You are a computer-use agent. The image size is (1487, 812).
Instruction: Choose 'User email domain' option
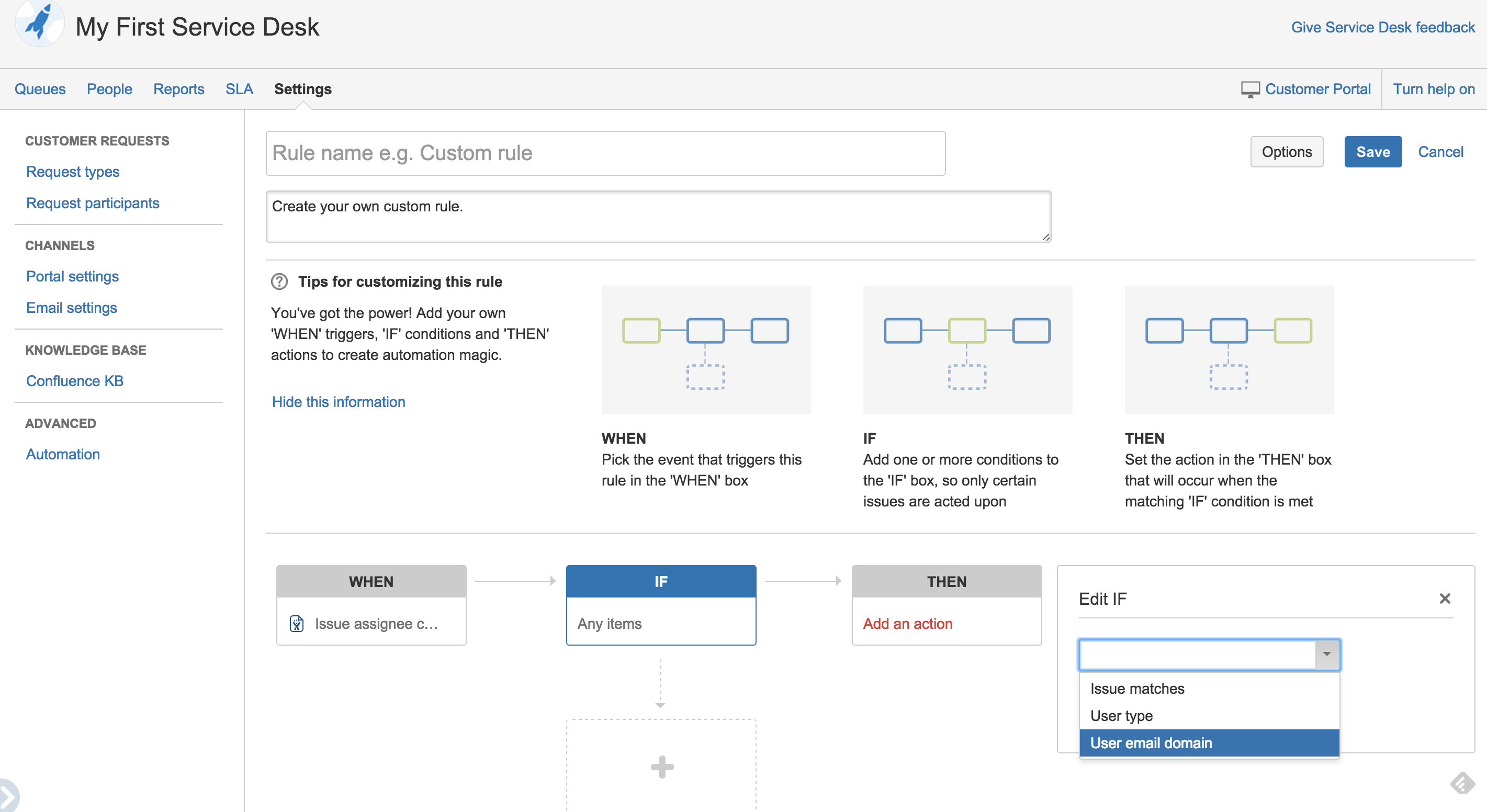1151,743
